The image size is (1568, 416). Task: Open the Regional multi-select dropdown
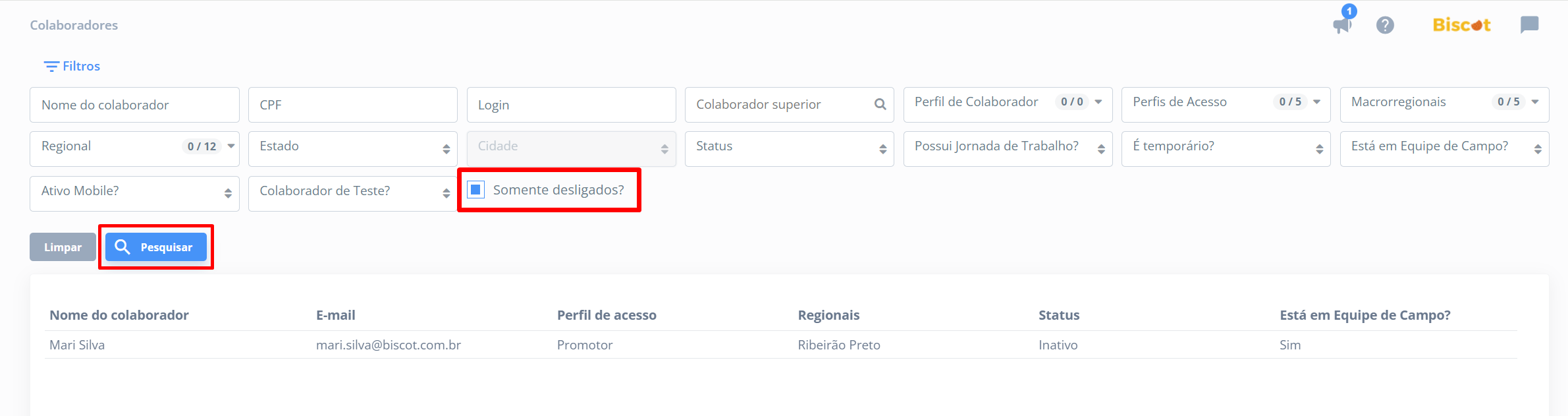tap(134, 147)
